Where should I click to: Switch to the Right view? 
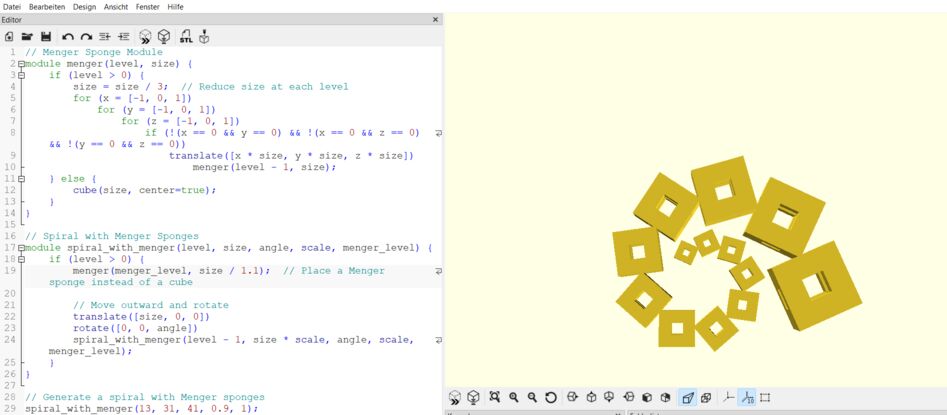click(573, 397)
